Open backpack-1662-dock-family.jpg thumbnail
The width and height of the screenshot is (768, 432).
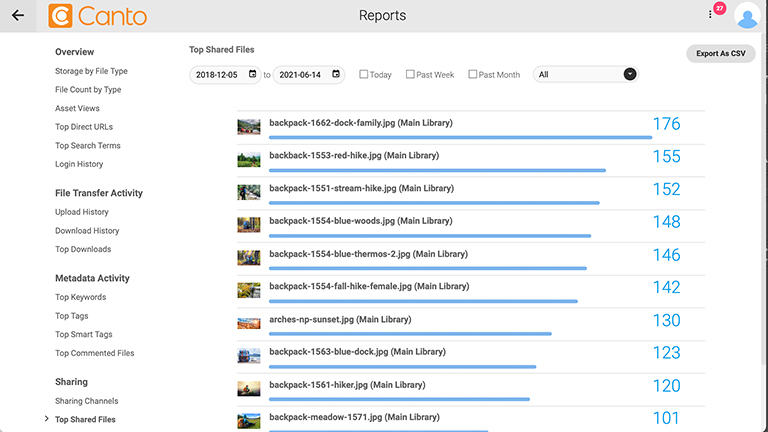[248, 127]
